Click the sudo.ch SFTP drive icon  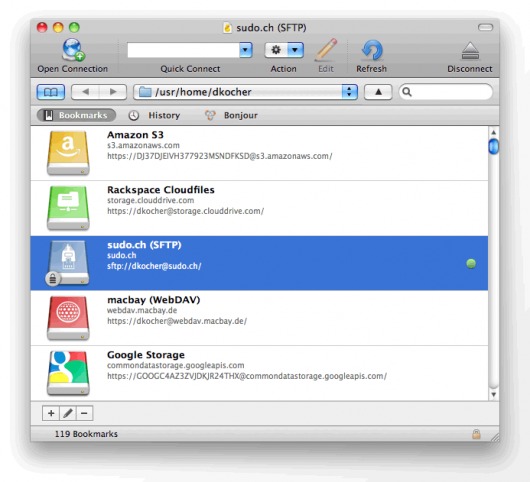pyautogui.click(x=68, y=263)
